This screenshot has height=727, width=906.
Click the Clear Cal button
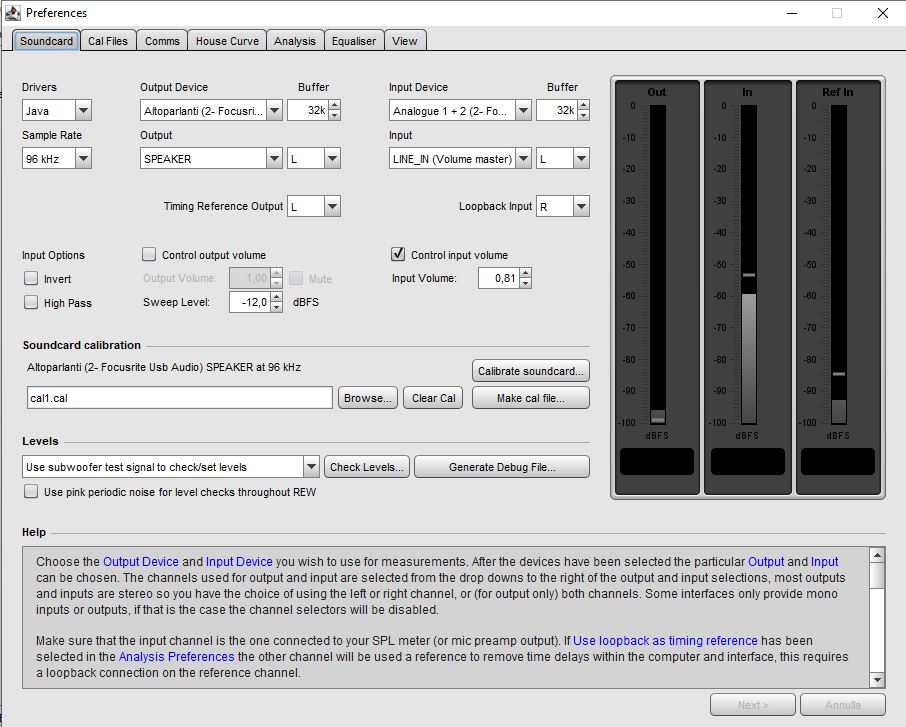click(x=433, y=398)
